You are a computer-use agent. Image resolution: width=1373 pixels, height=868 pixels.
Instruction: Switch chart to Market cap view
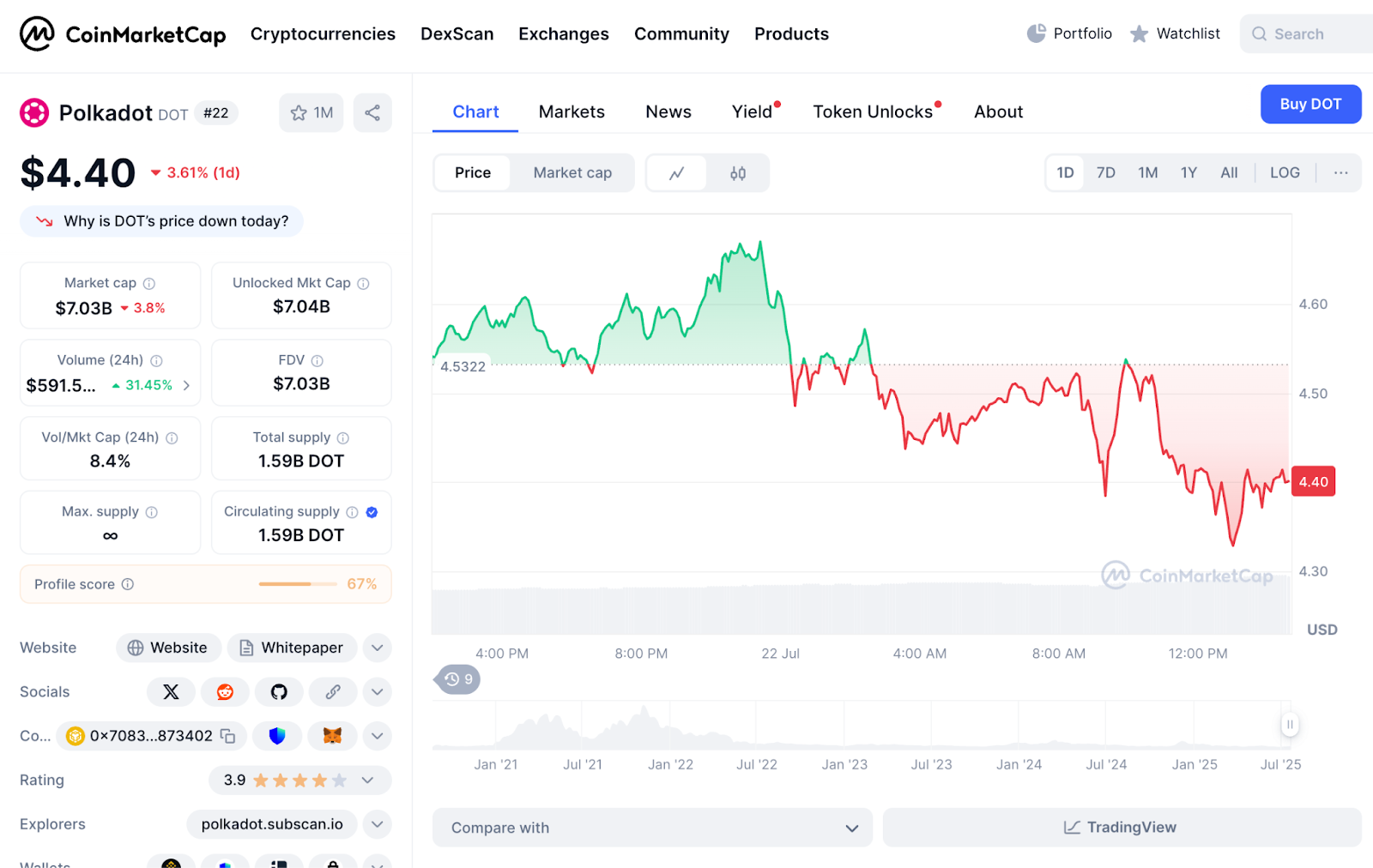pyautogui.click(x=572, y=173)
